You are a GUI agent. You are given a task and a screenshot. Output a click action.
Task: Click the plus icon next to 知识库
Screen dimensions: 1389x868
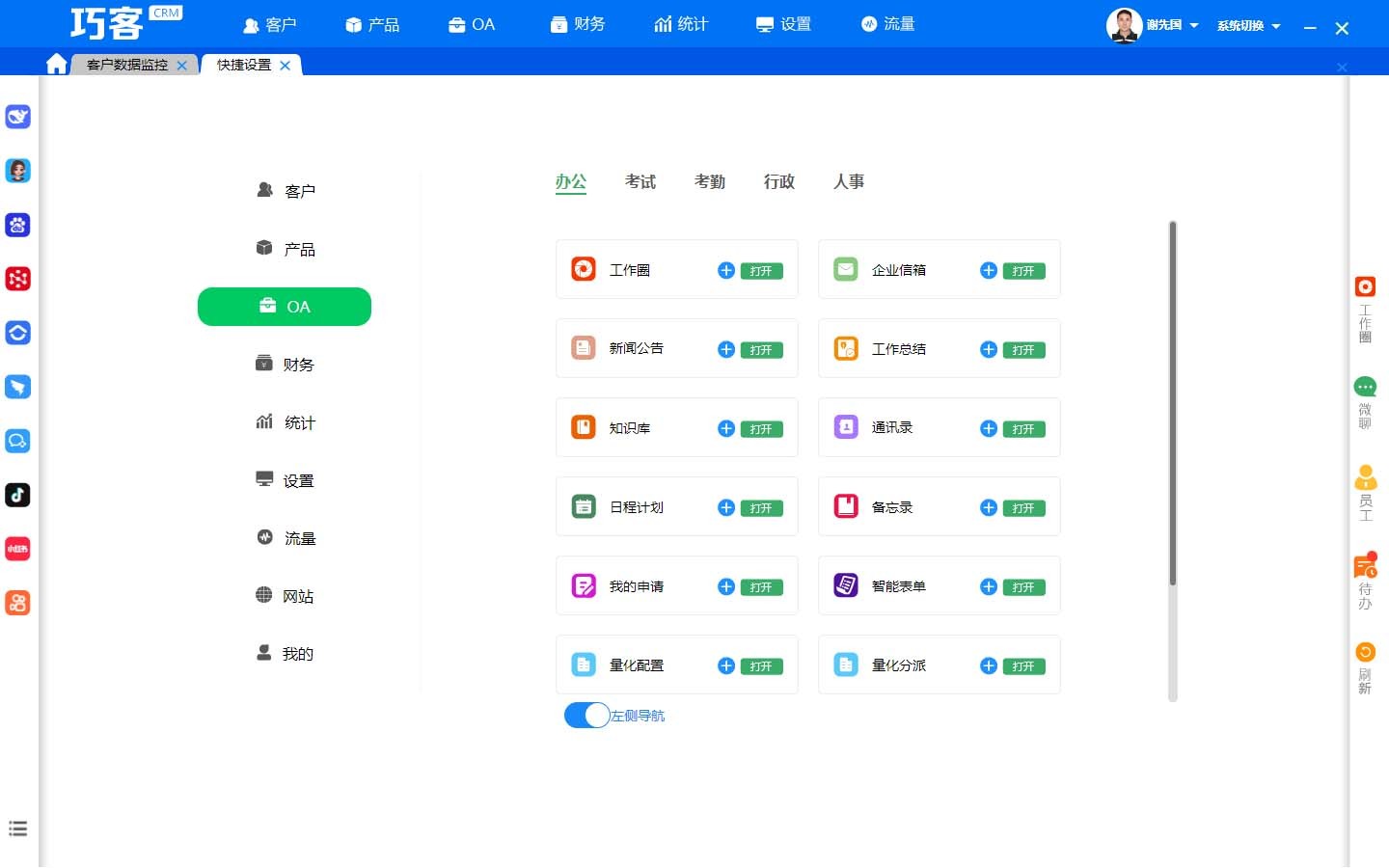tap(726, 428)
